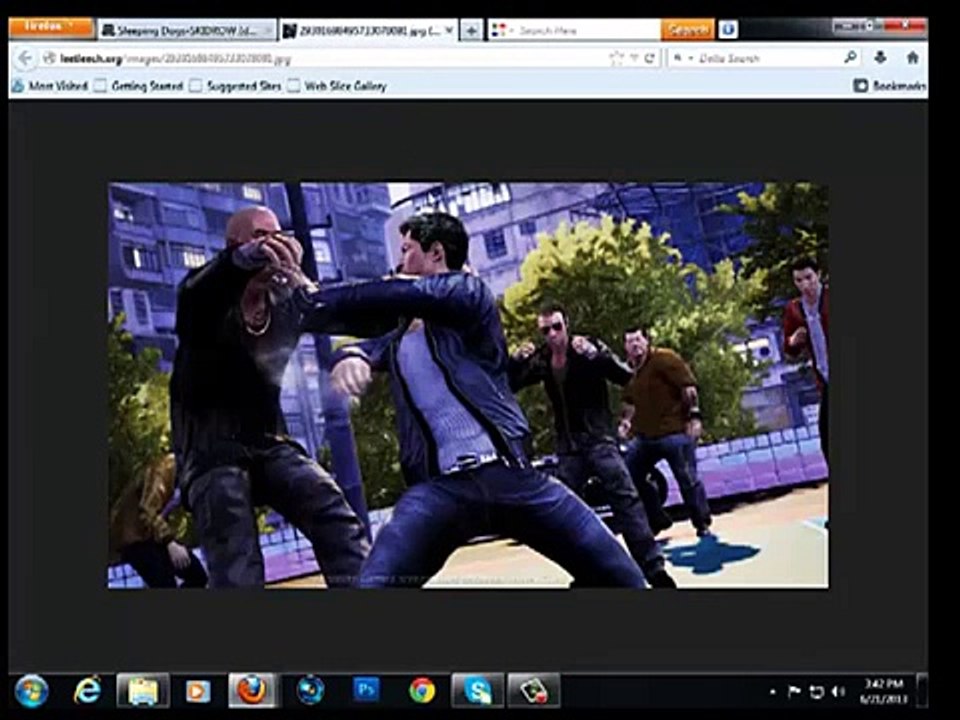
Task: Bookmark this page with the star icon
Action: (x=616, y=58)
